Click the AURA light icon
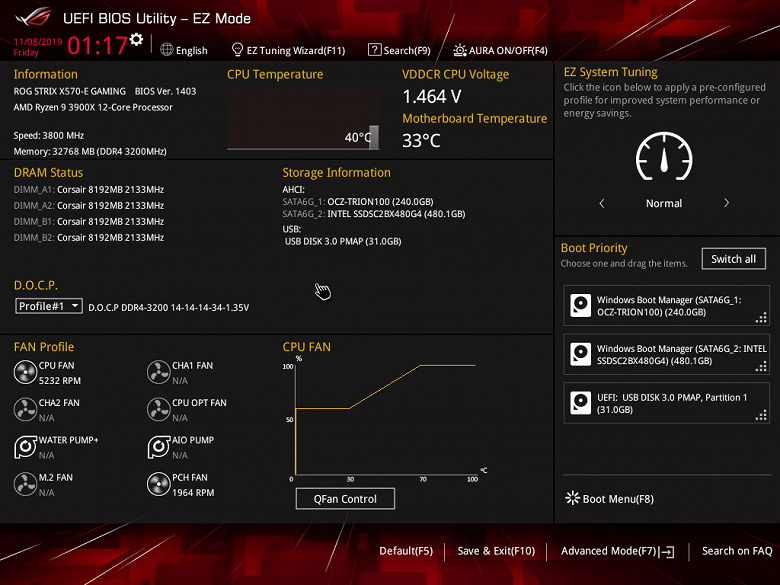 tap(460, 50)
